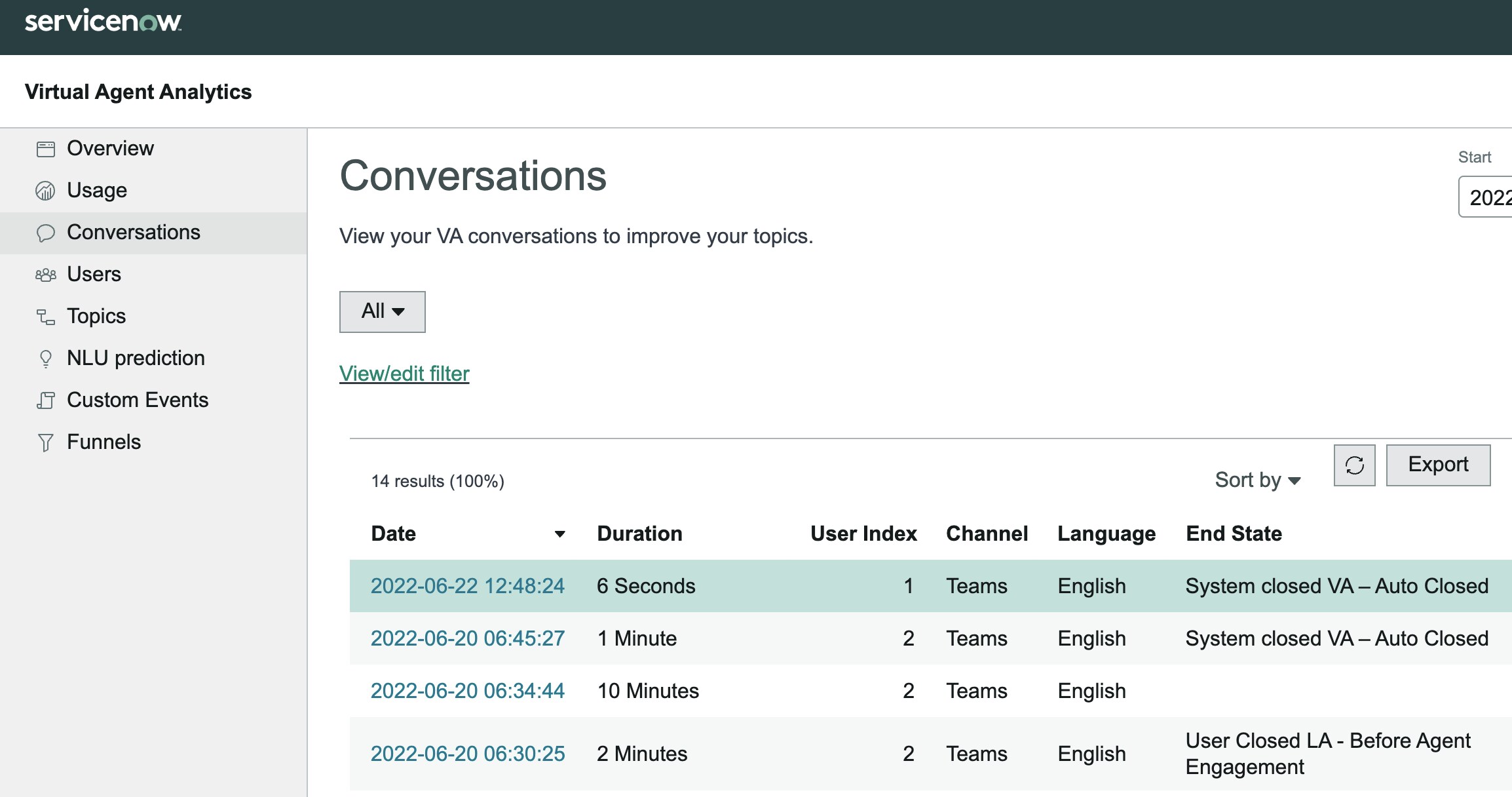Select the Users icon in sidebar
The width and height of the screenshot is (1512, 797).
point(45,274)
